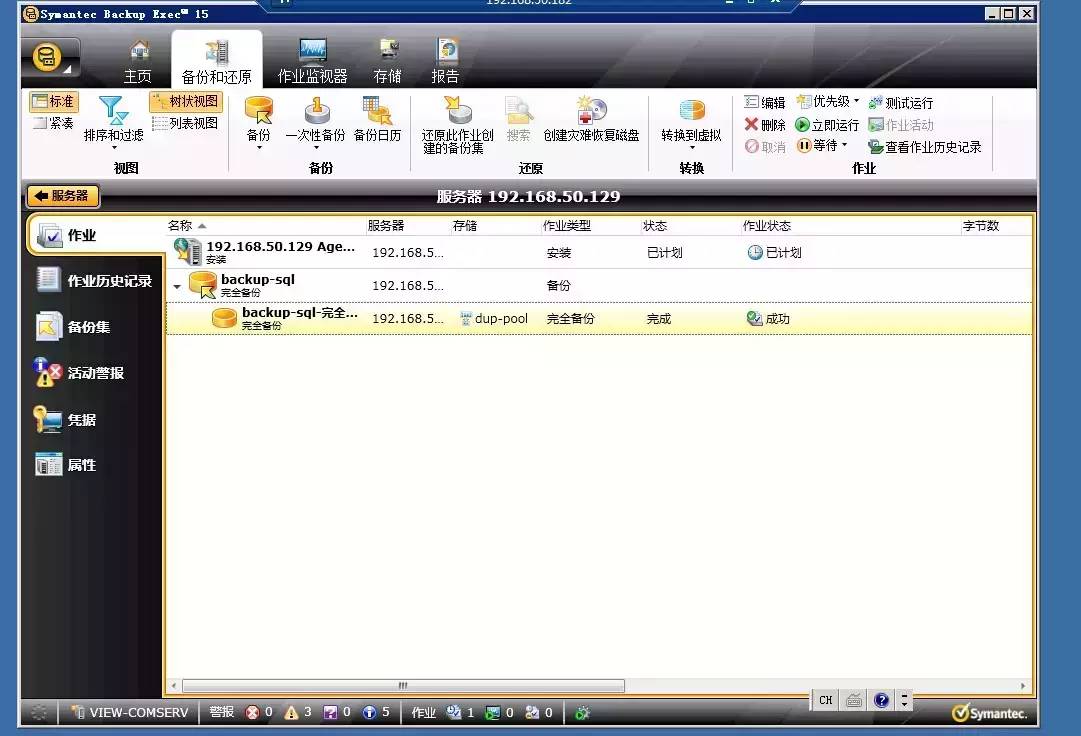1081x736 pixels.
Task: Click the yellow warning alert icon
Action: click(292, 713)
